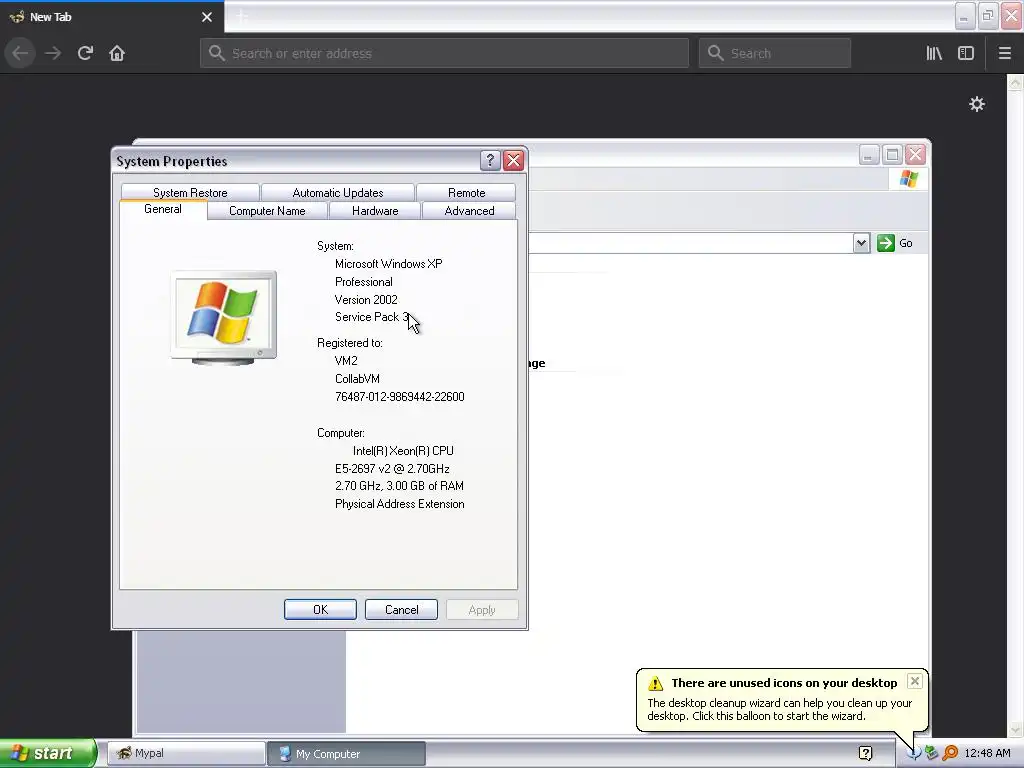The image size is (1024, 768).
Task: Go to browser Home page
Action: tap(117, 54)
